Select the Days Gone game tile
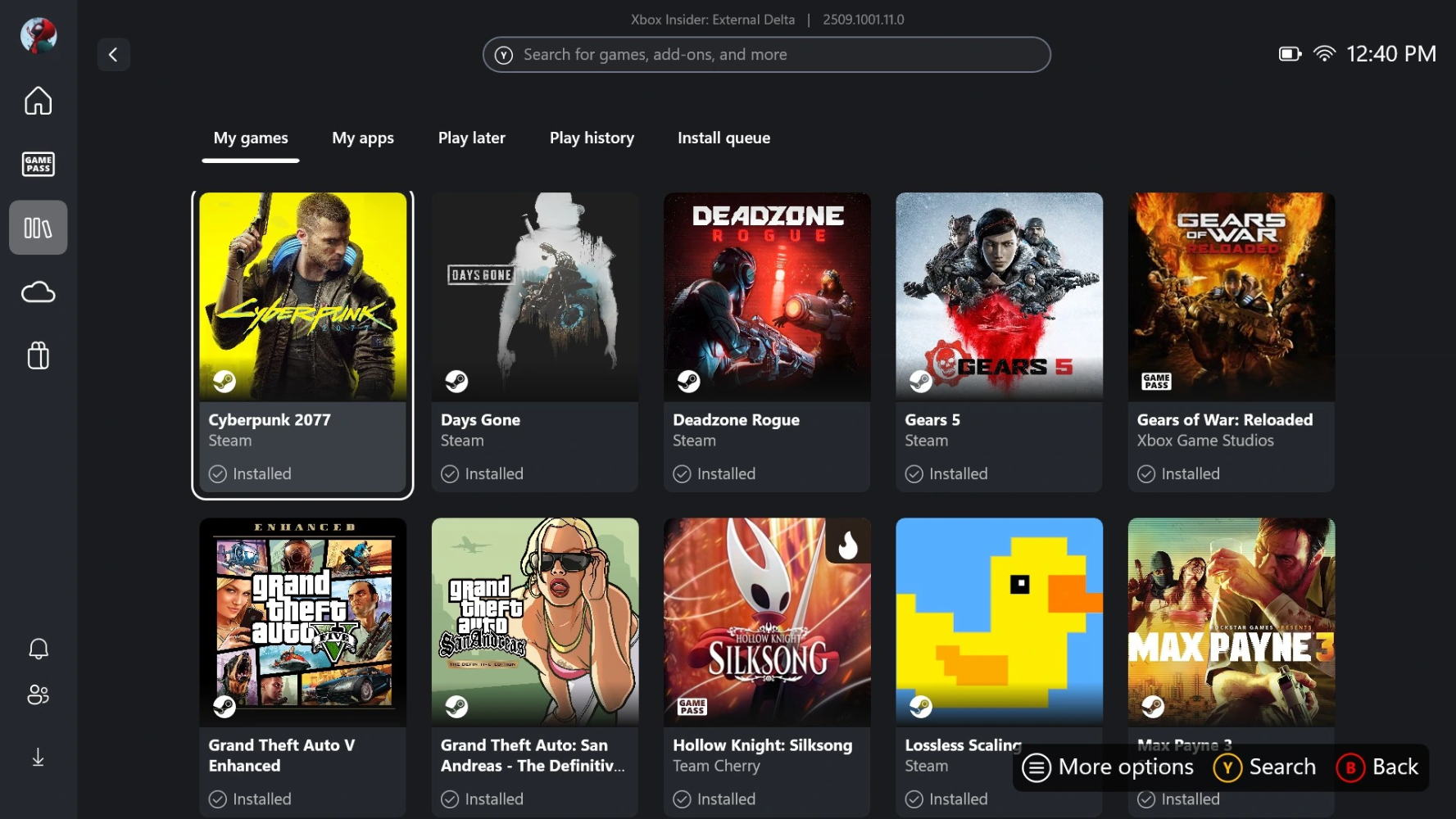 coord(535,342)
